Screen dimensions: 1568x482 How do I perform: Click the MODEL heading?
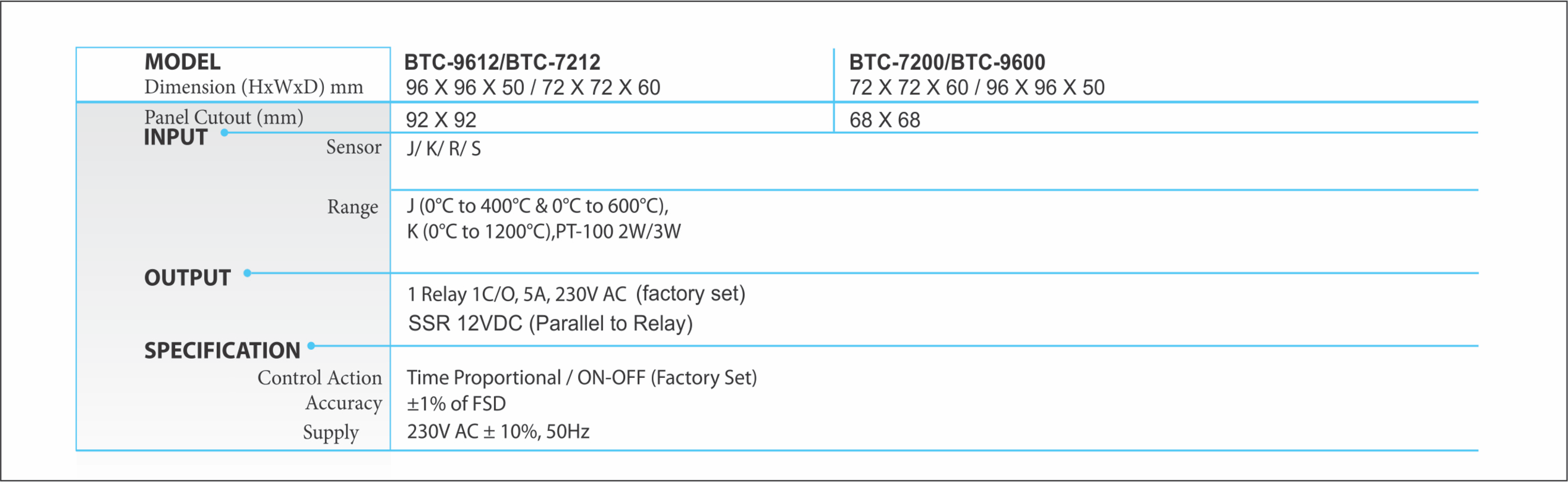click(x=183, y=62)
